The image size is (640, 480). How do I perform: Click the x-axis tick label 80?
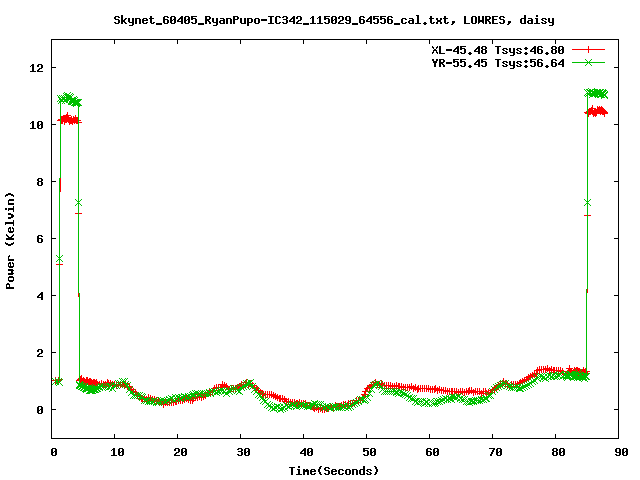click(558, 452)
